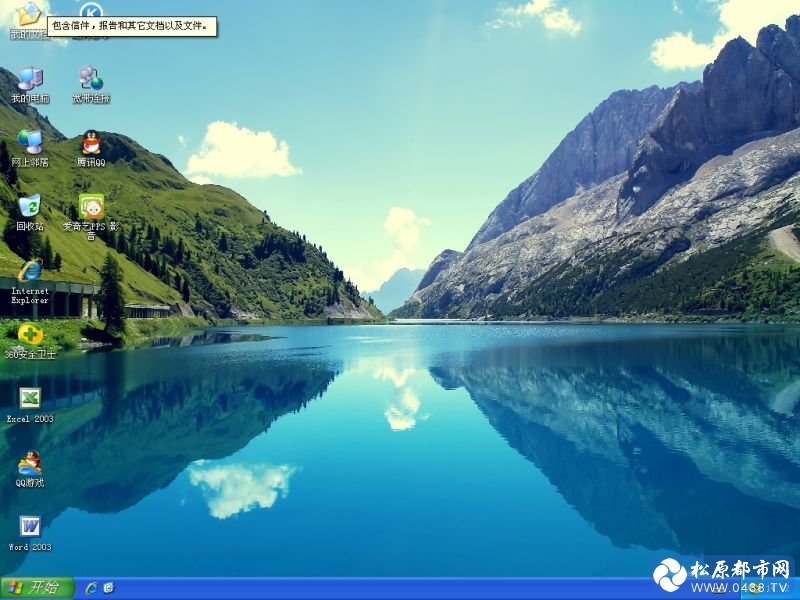
Task: Open the 开始 start menu
Action: point(37,588)
